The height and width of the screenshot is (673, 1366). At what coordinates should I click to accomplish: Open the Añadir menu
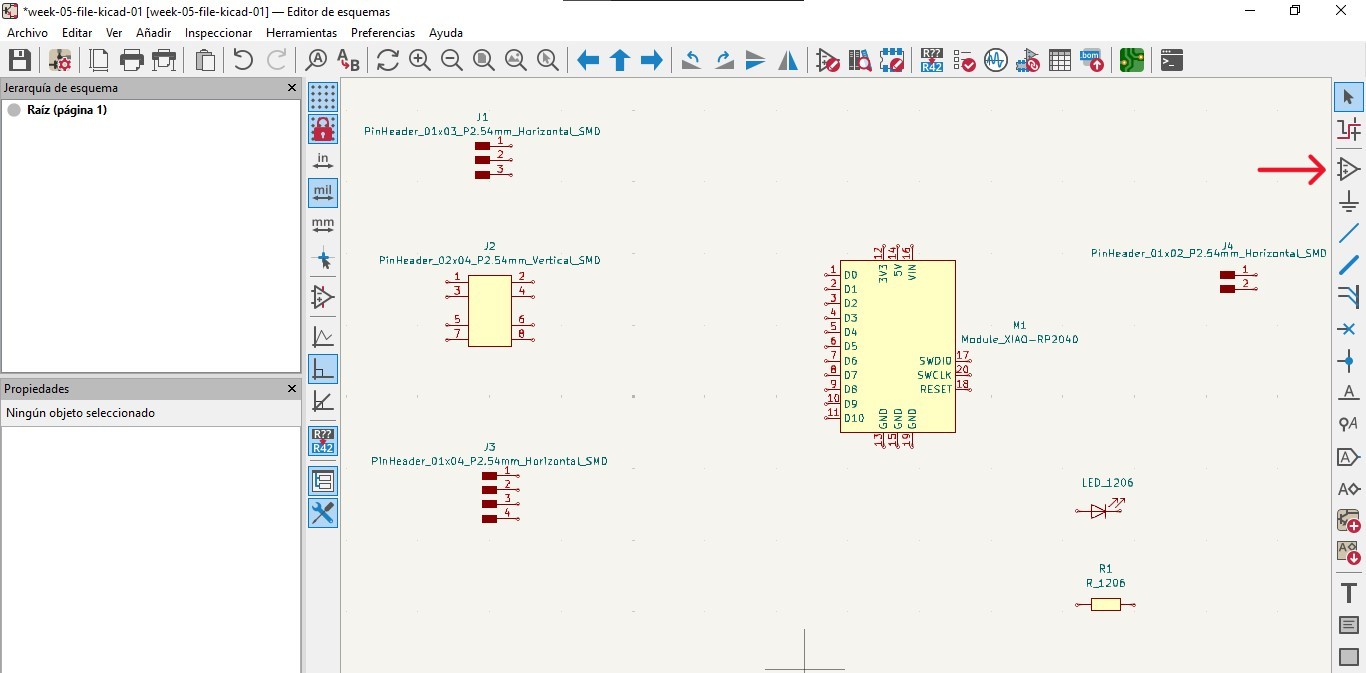(x=154, y=33)
